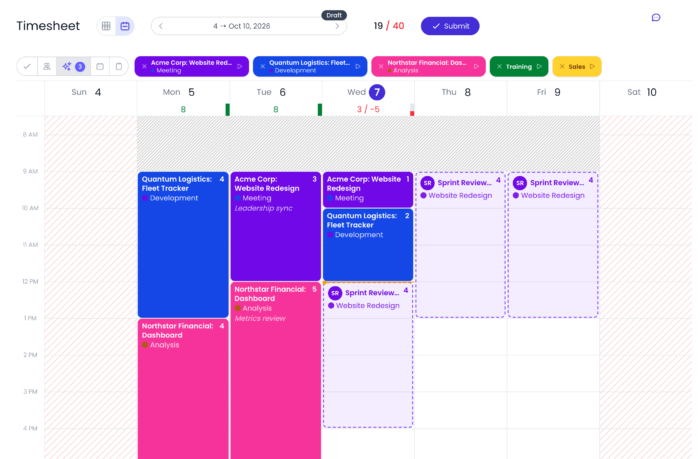Image resolution: width=700 pixels, height=459 pixels.
Task: Remove the Training chip
Action: tap(499, 67)
